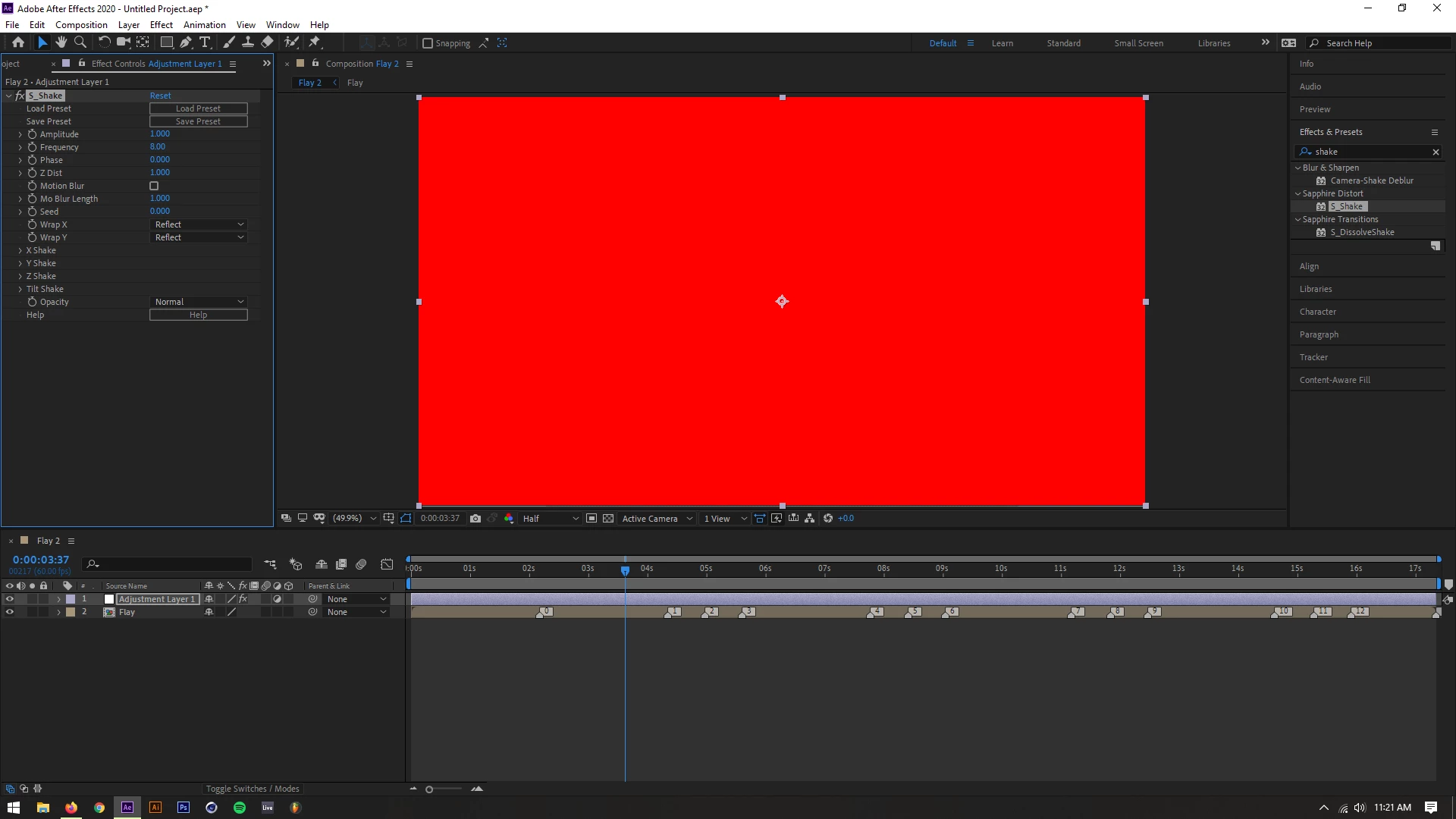The width and height of the screenshot is (1456, 819).
Task: Click the Load Preset button
Action: (198, 108)
